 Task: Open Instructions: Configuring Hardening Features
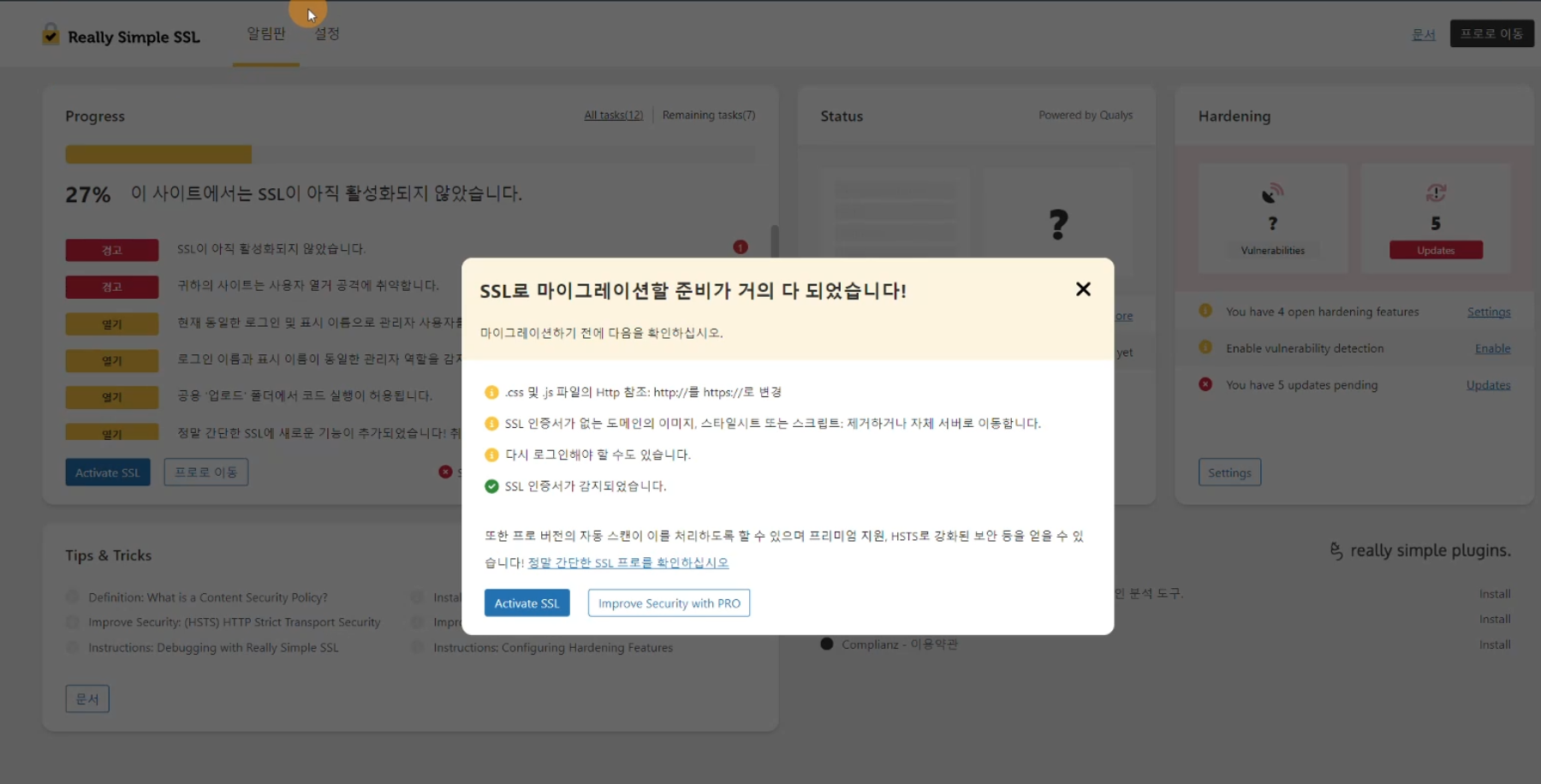pos(553,648)
